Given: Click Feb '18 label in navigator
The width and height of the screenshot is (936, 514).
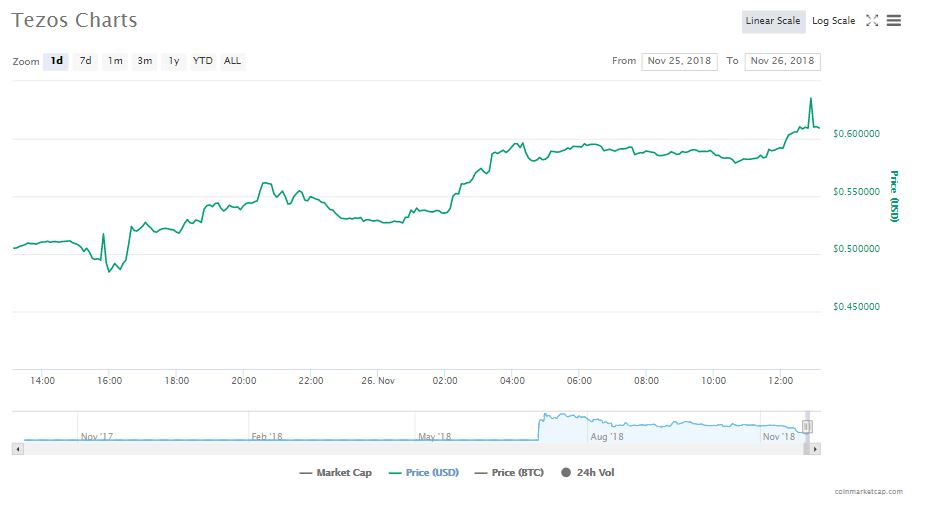Looking at the screenshot, I should (267, 436).
